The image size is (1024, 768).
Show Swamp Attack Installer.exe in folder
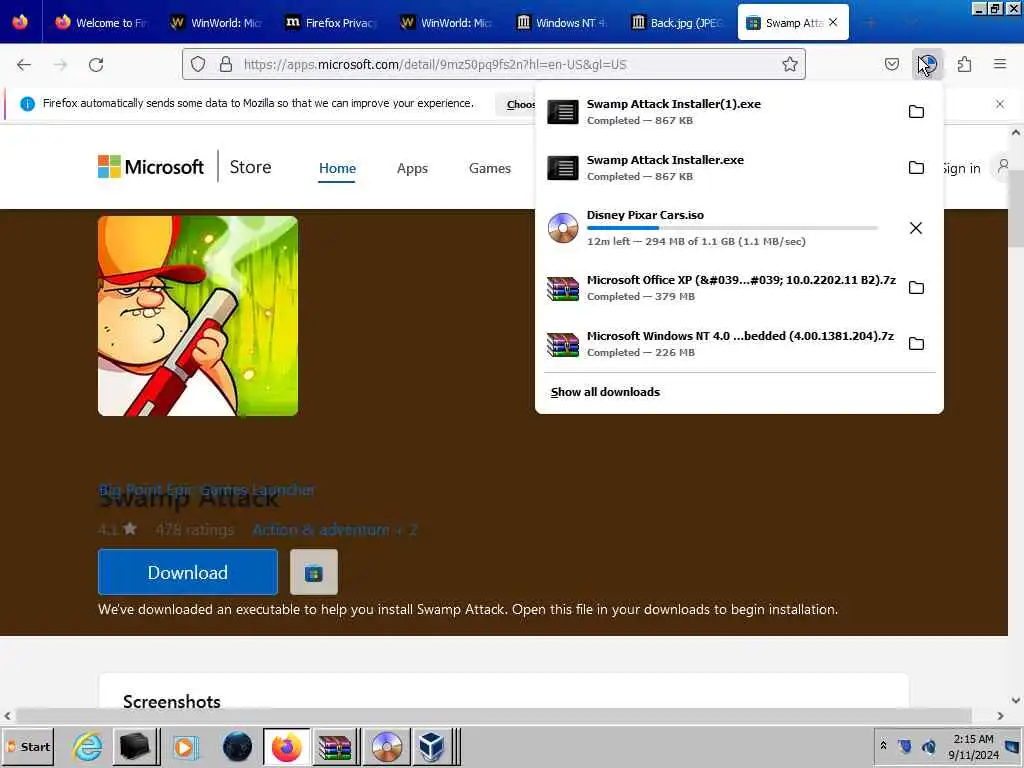[916, 168]
